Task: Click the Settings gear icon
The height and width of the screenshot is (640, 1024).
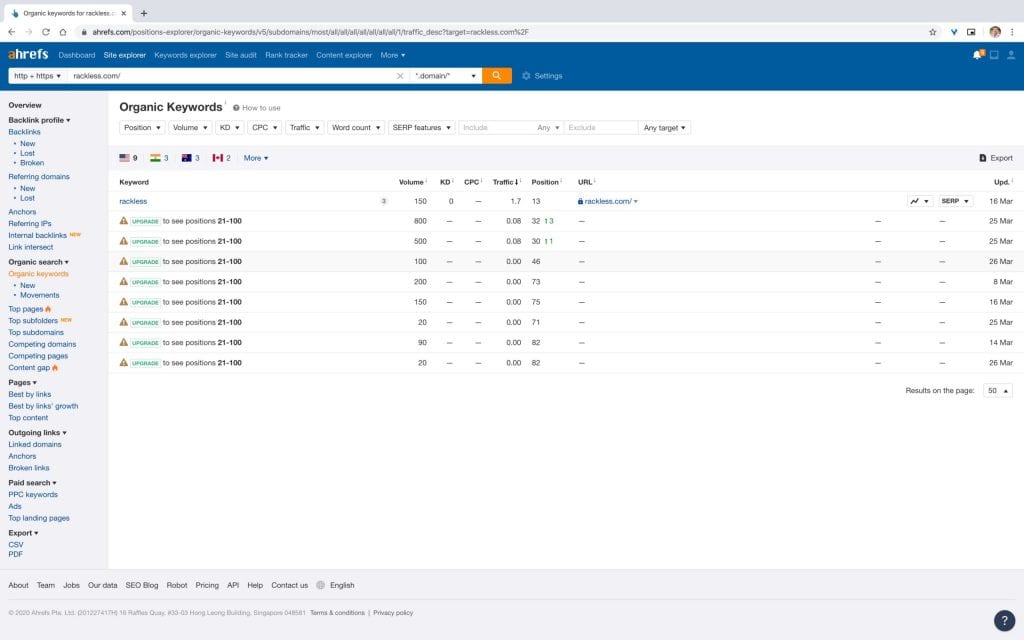Action: click(x=527, y=76)
